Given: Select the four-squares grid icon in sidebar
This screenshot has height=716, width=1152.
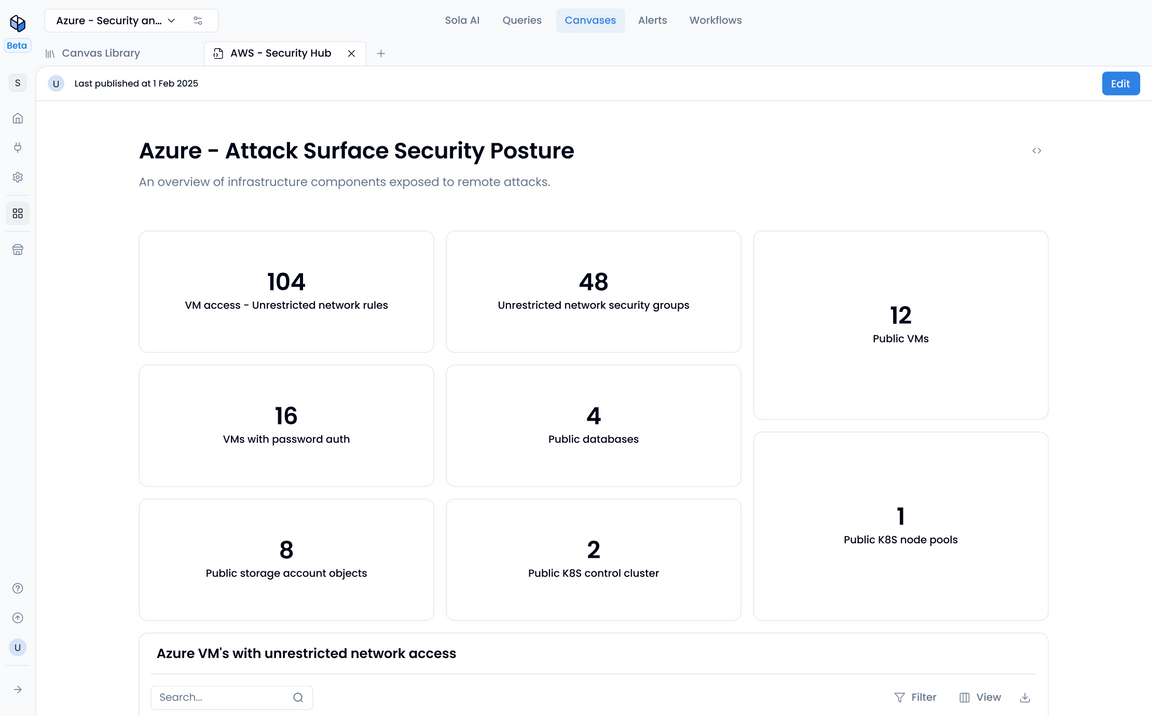Looking at the screenshot, I should coord(18,214).
